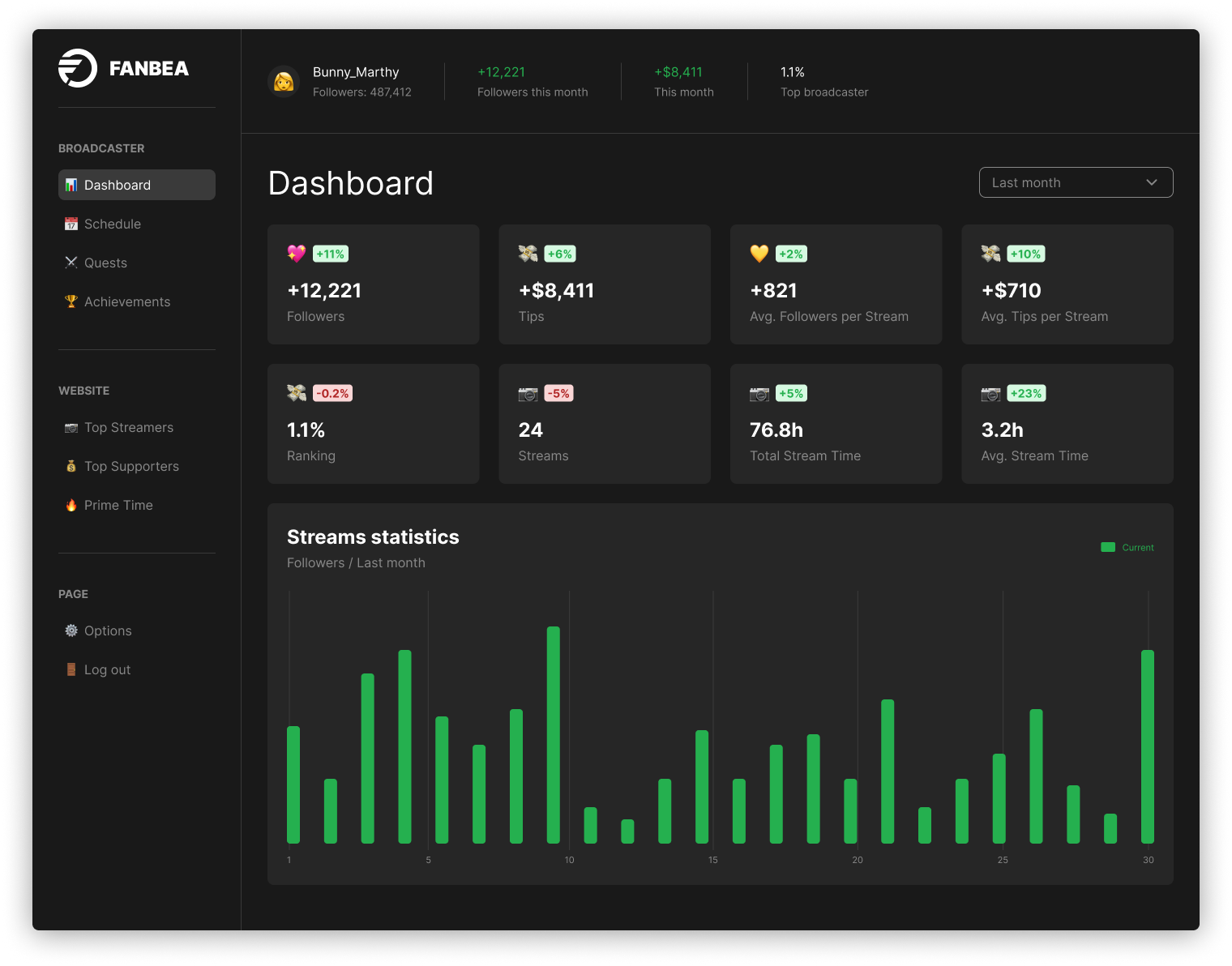Click the +11% badge on Followers card
Screen dimensions: 1232x966
click(x=331, y=254)
